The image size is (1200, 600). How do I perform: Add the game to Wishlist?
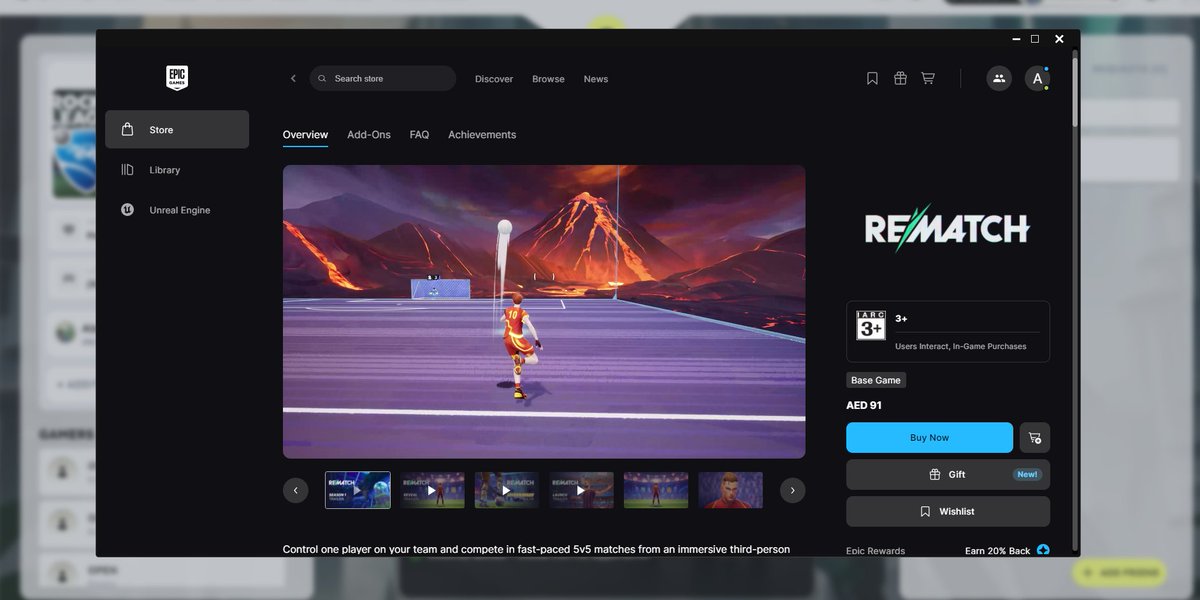click(948, 511)
